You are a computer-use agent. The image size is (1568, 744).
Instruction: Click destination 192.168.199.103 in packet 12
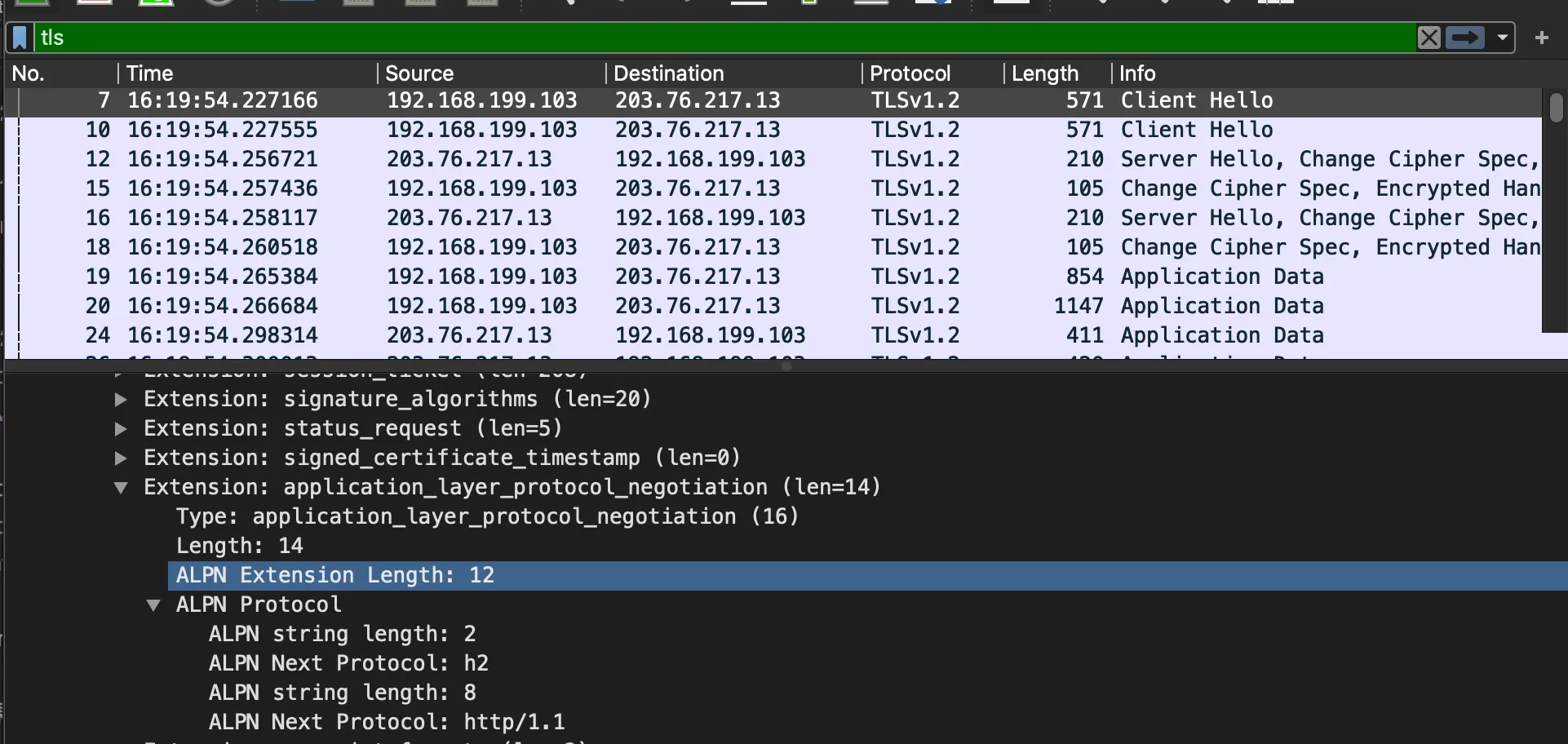tap(710, 159)
